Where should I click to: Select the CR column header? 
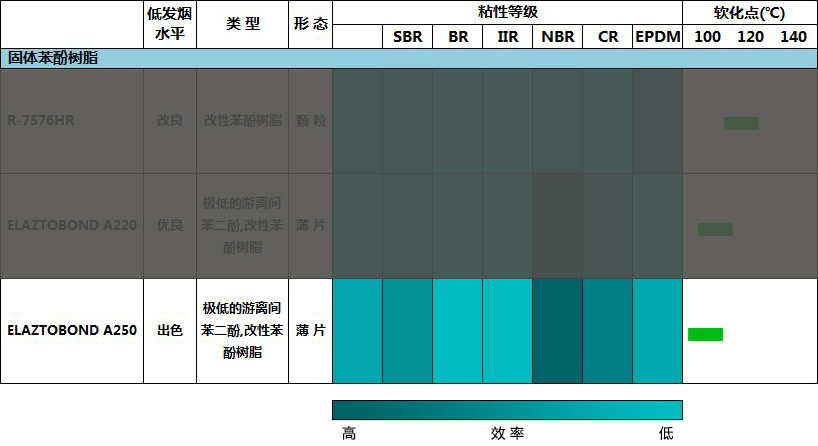coord(608,37)
